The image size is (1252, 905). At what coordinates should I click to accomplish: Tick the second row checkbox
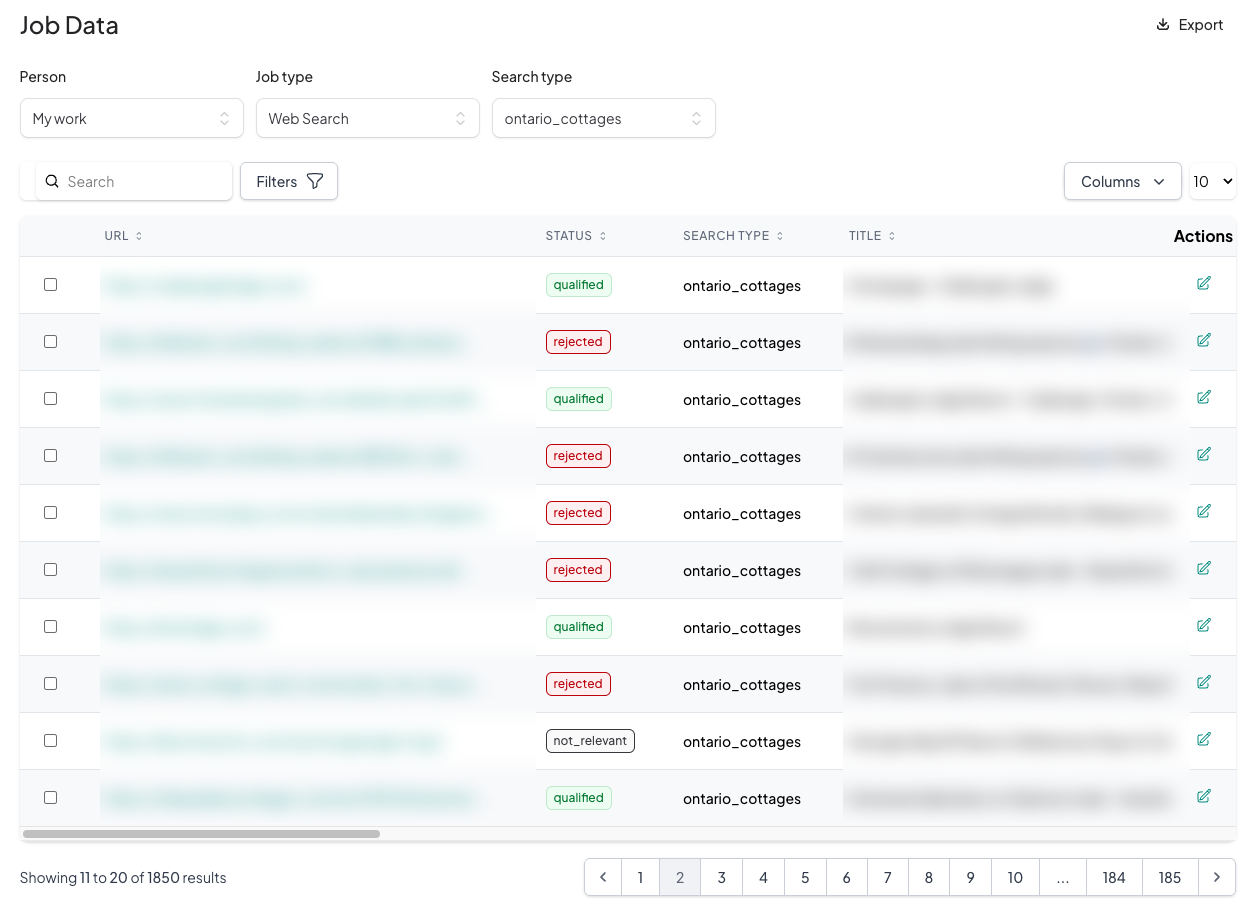click(51, 342)
